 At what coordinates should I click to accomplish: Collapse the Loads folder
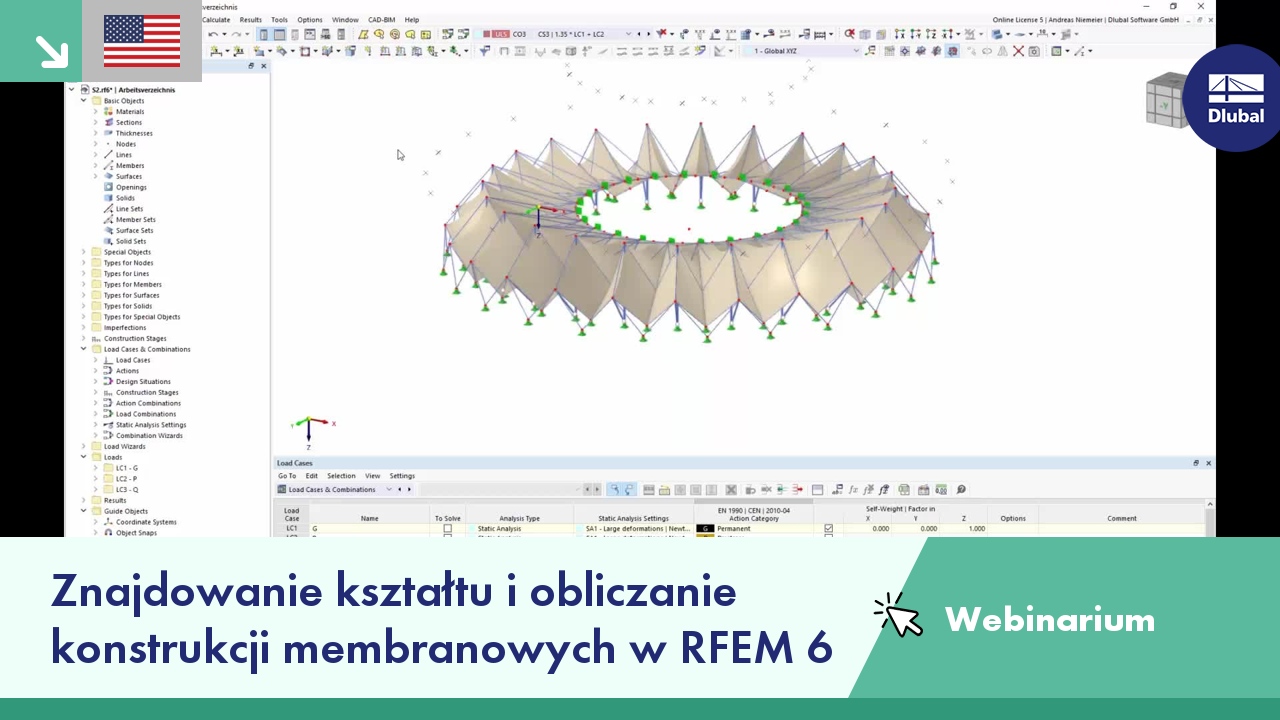coord(84,457)
